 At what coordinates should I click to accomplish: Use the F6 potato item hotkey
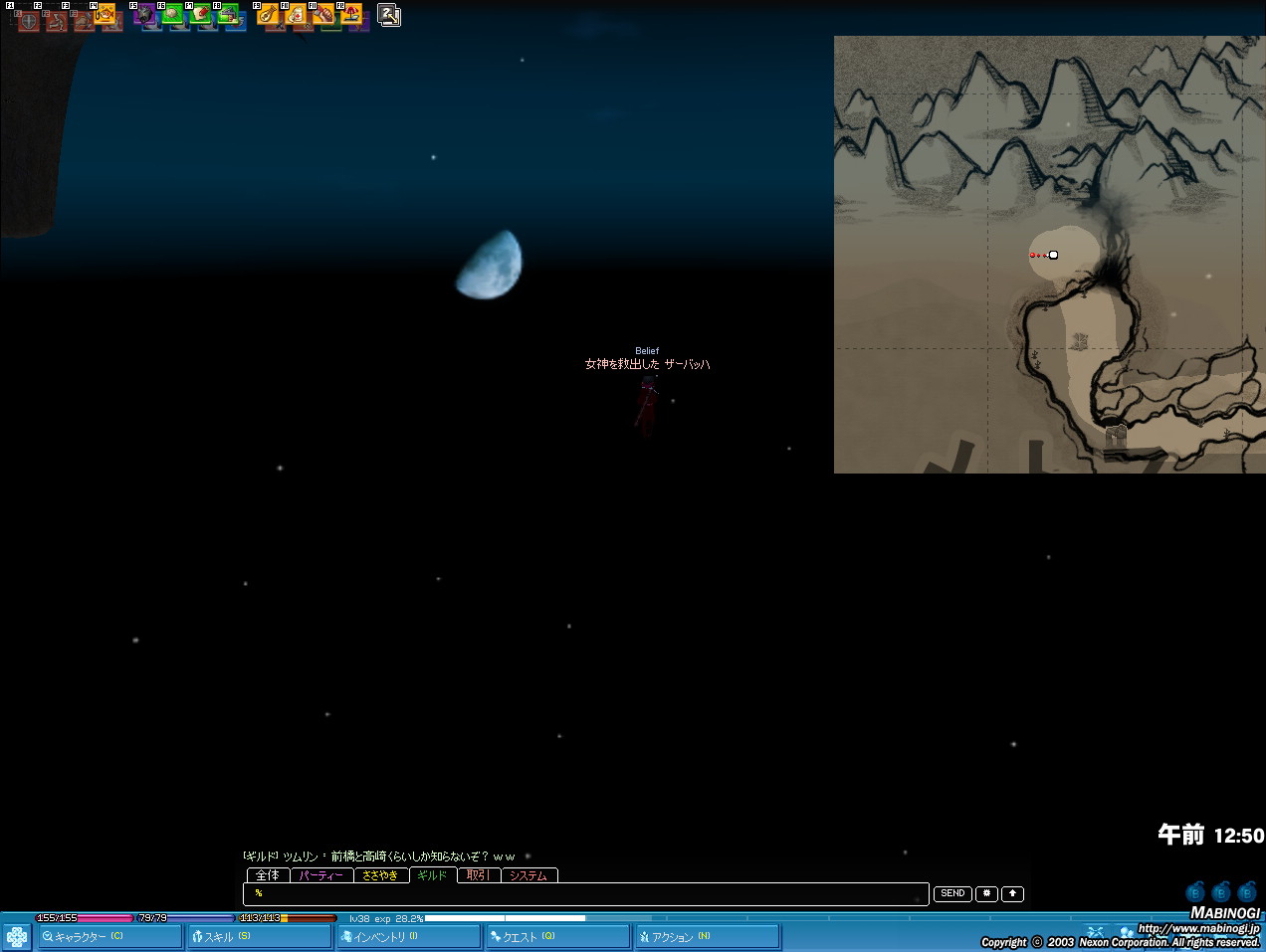coord(173,14)
